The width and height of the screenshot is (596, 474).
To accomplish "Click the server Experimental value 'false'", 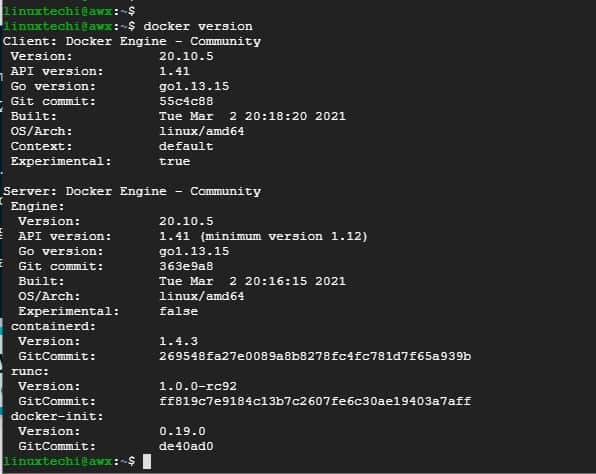I will point(178,311).
